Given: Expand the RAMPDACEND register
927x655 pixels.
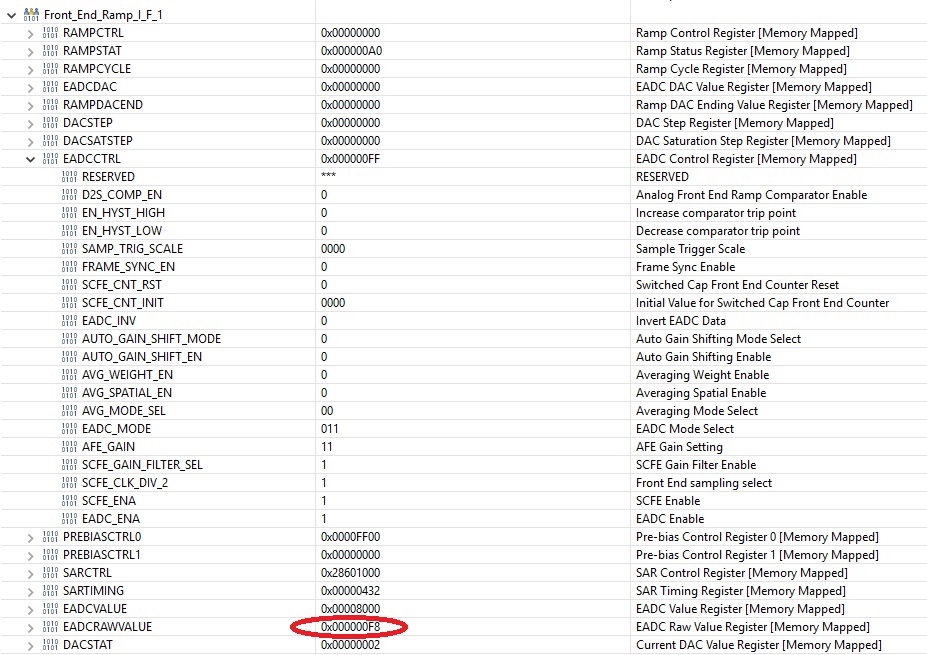Looking at the screenshot, I should coord(30,106).
